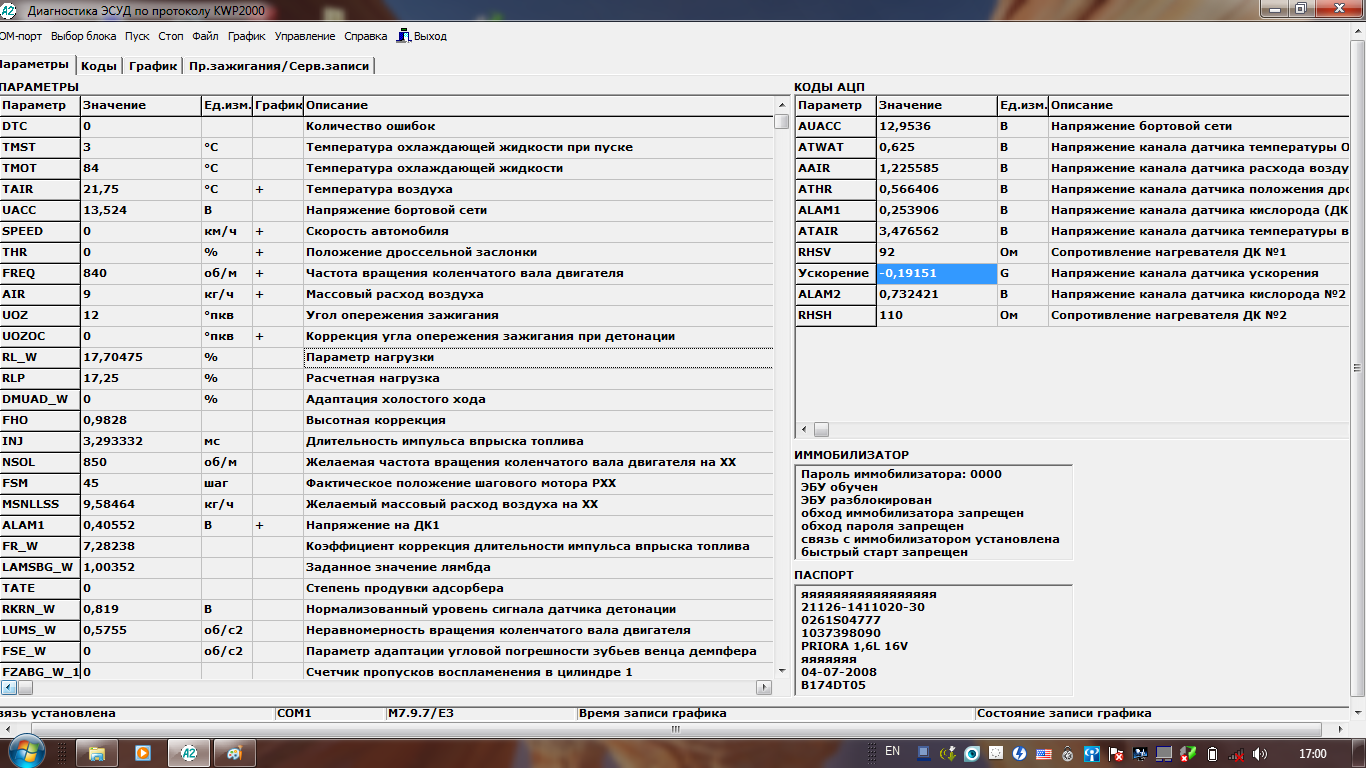Toggle graph plus mark for SPEED row
Screen dimensions: 1366x768
tap(259, 231)
